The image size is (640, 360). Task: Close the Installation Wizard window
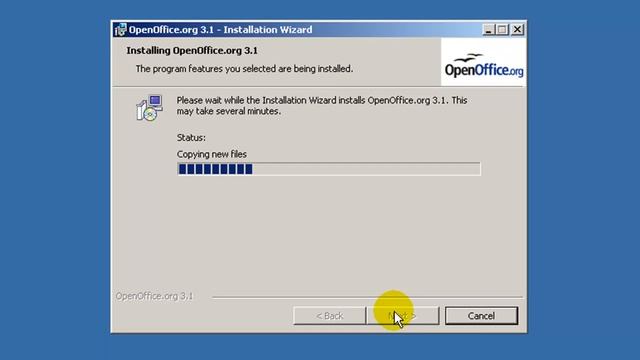(517, 29)
